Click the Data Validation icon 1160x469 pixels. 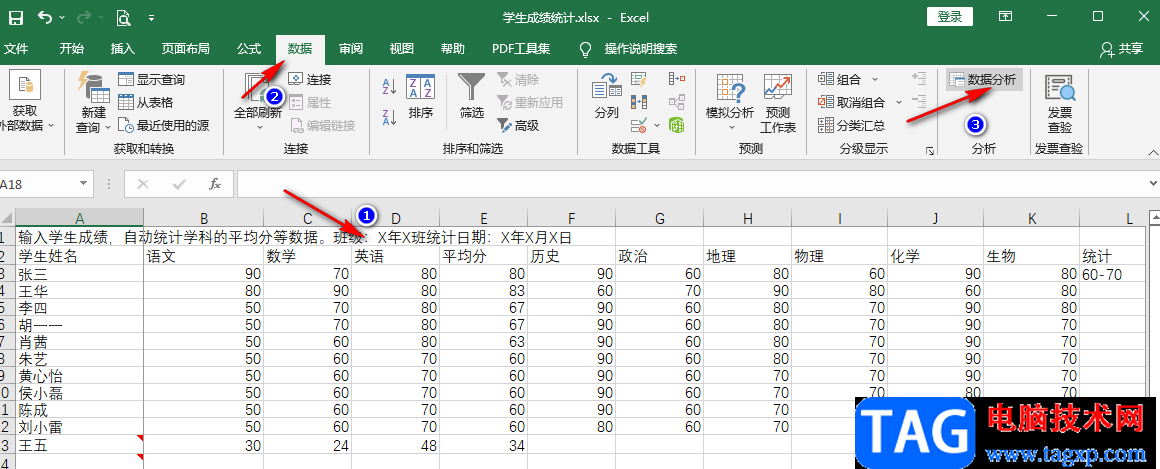(x=638, y=126)
